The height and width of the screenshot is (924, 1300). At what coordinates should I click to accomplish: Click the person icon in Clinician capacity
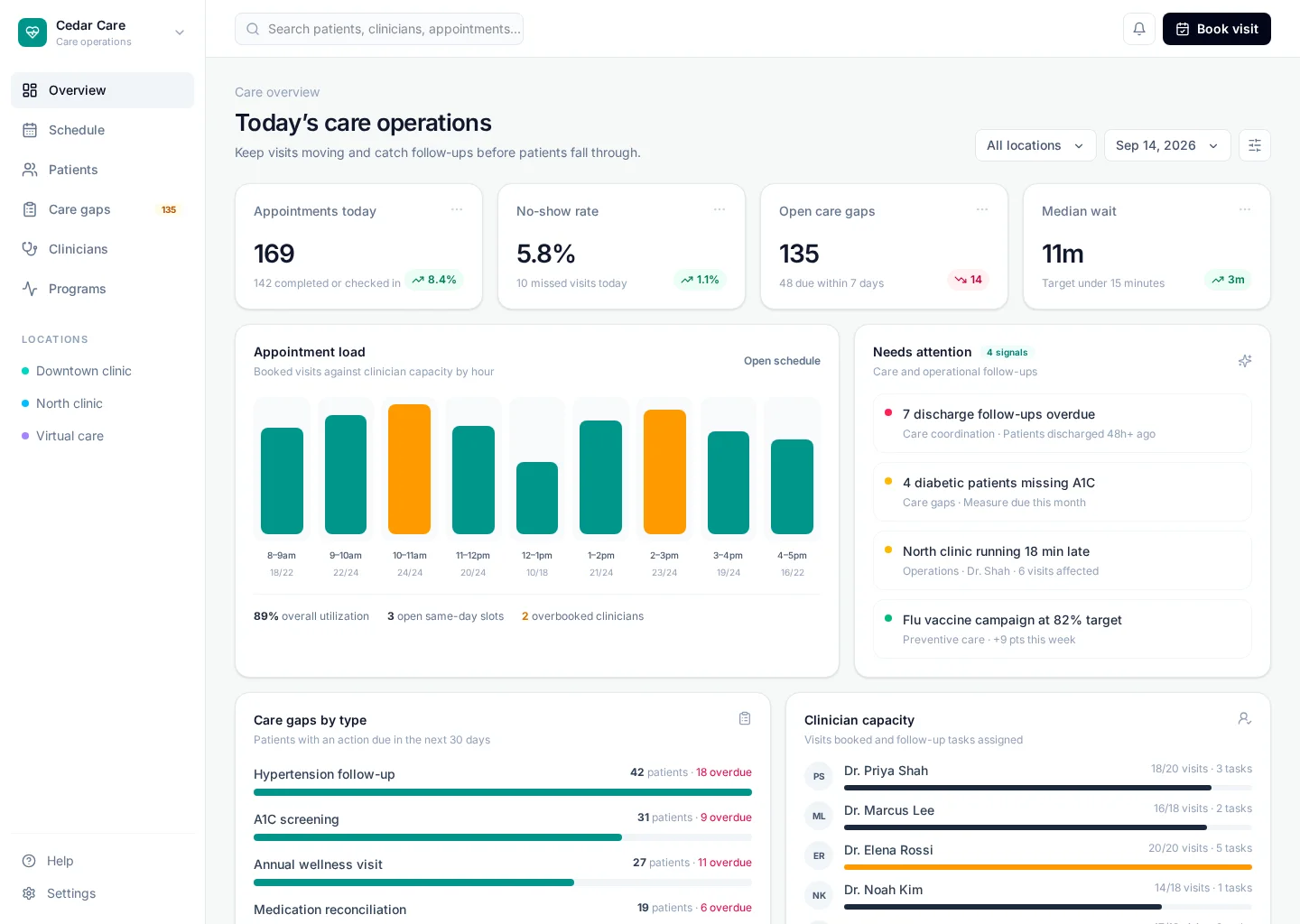pyautogui.click(x=1245, y=718)
